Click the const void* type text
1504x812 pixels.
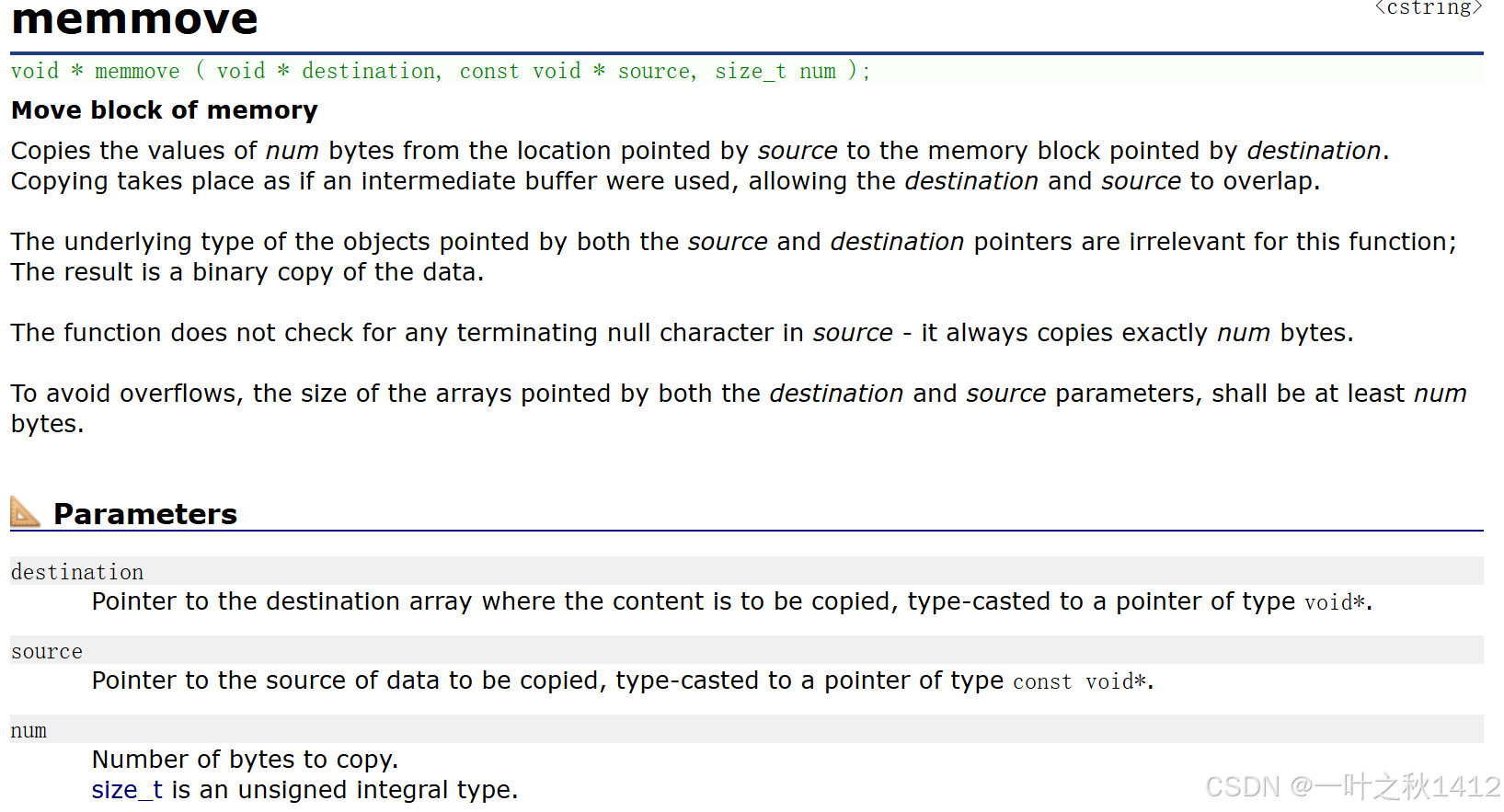[x=1080, y=681]
